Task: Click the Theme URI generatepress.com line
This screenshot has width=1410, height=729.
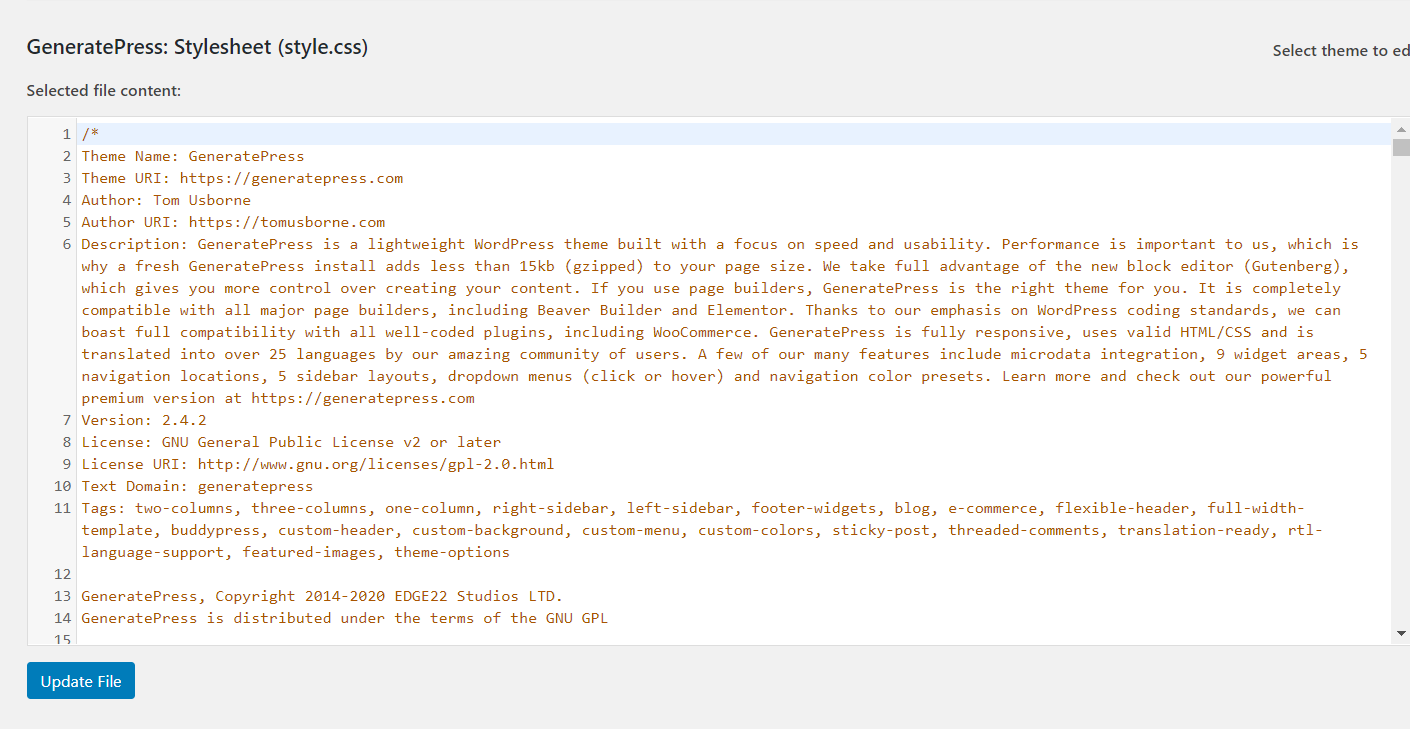Action: pos(242,178)
